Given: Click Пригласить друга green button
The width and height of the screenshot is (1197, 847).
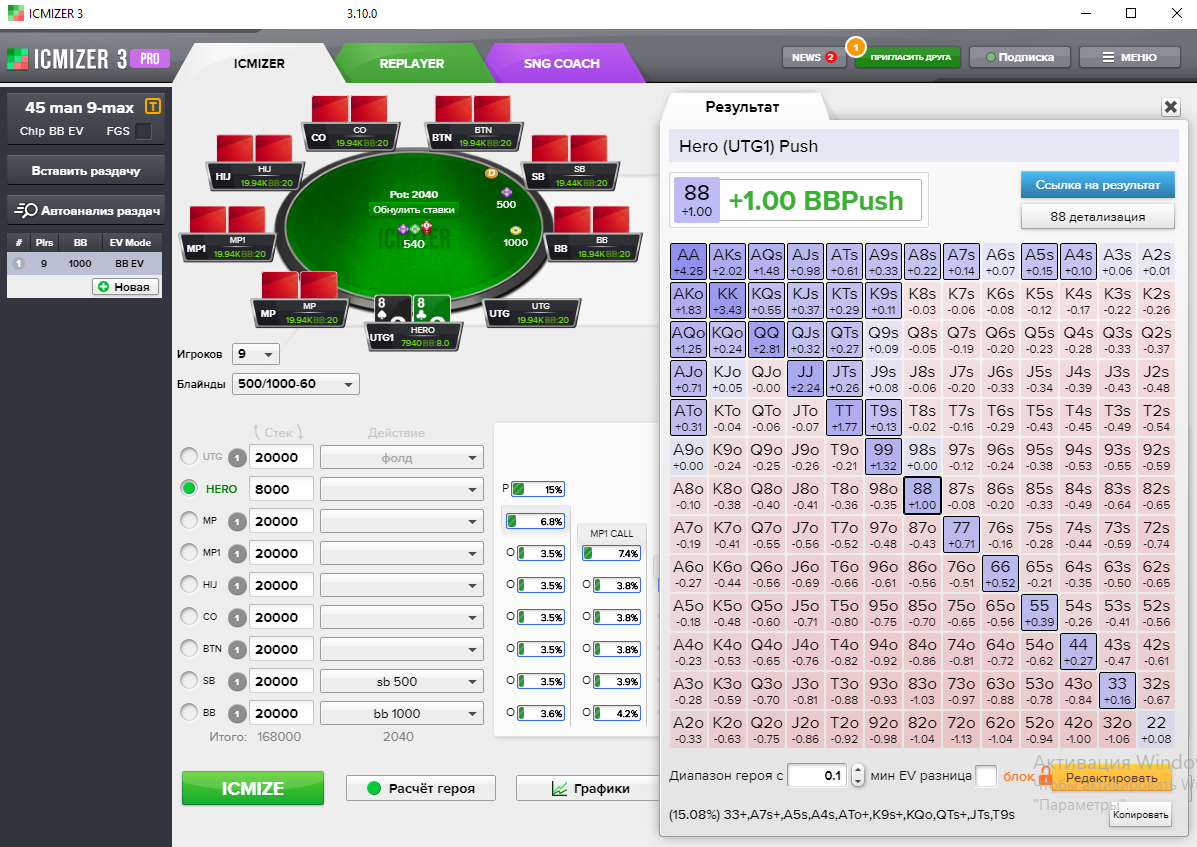Looking at the screenshot, I should [x=908, y=57].
